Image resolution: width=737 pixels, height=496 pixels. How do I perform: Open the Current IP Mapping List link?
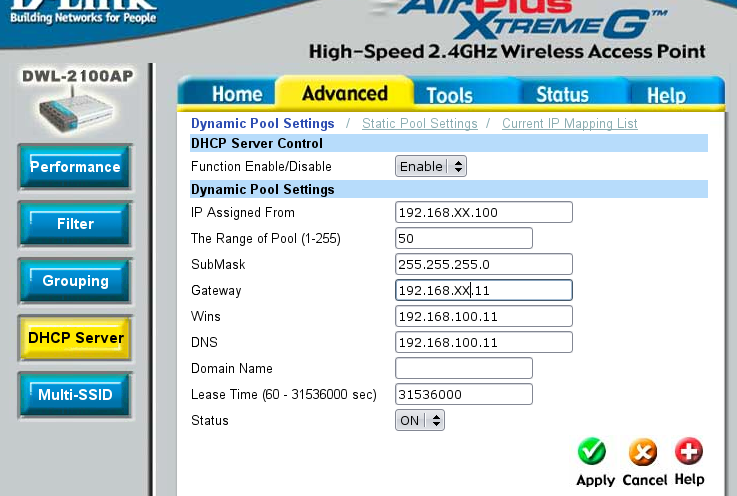pyautogui.click(x=569, y=124)
